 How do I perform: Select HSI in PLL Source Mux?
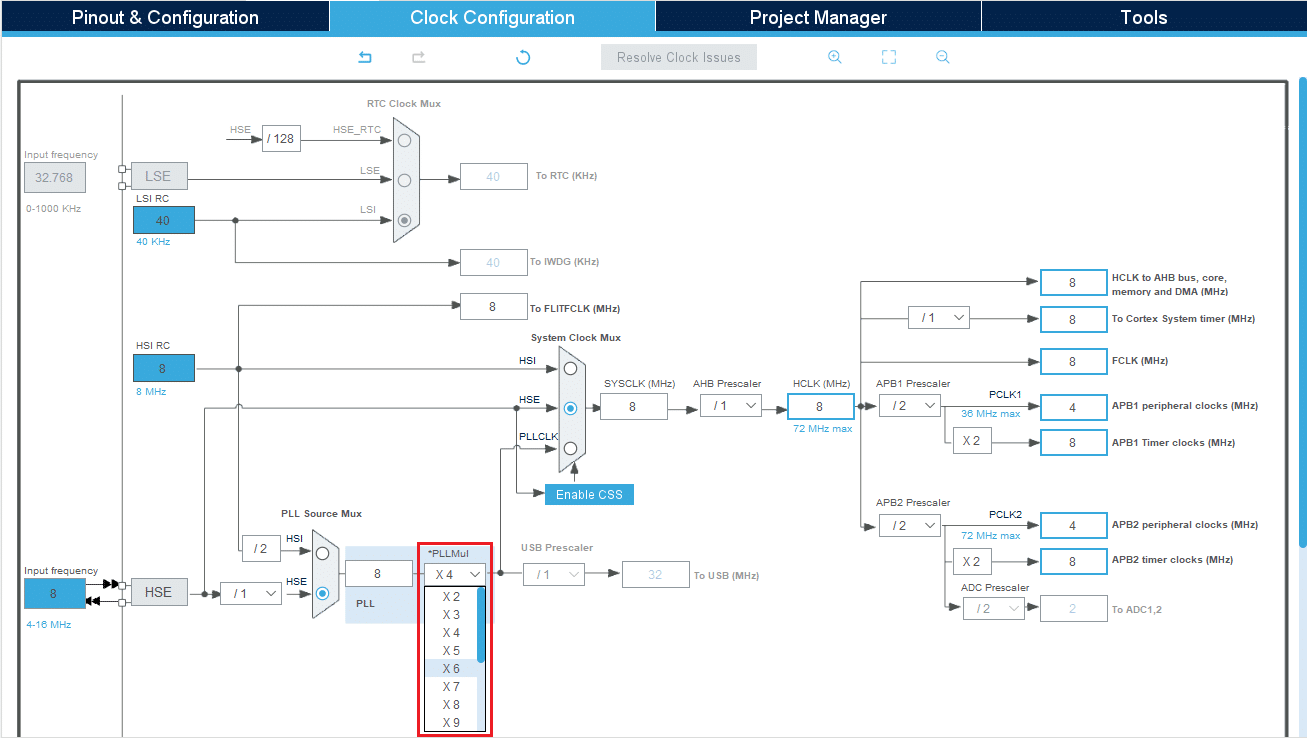tap(322, 552)
